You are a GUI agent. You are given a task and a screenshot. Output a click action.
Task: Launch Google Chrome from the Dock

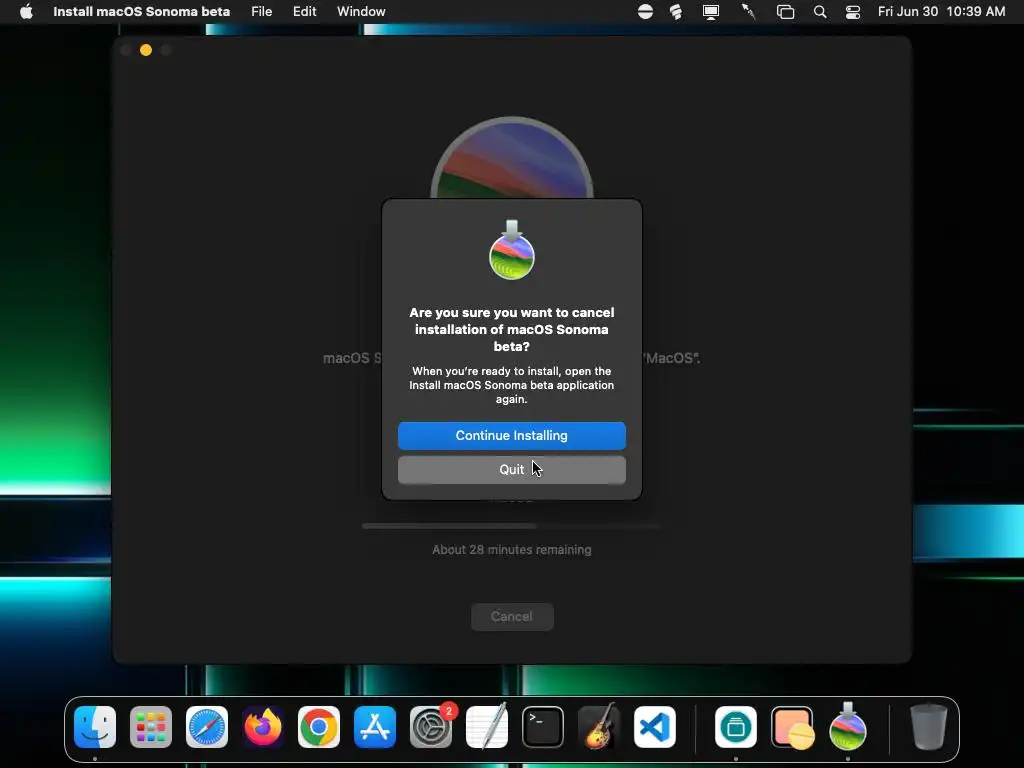pos(319,727)
